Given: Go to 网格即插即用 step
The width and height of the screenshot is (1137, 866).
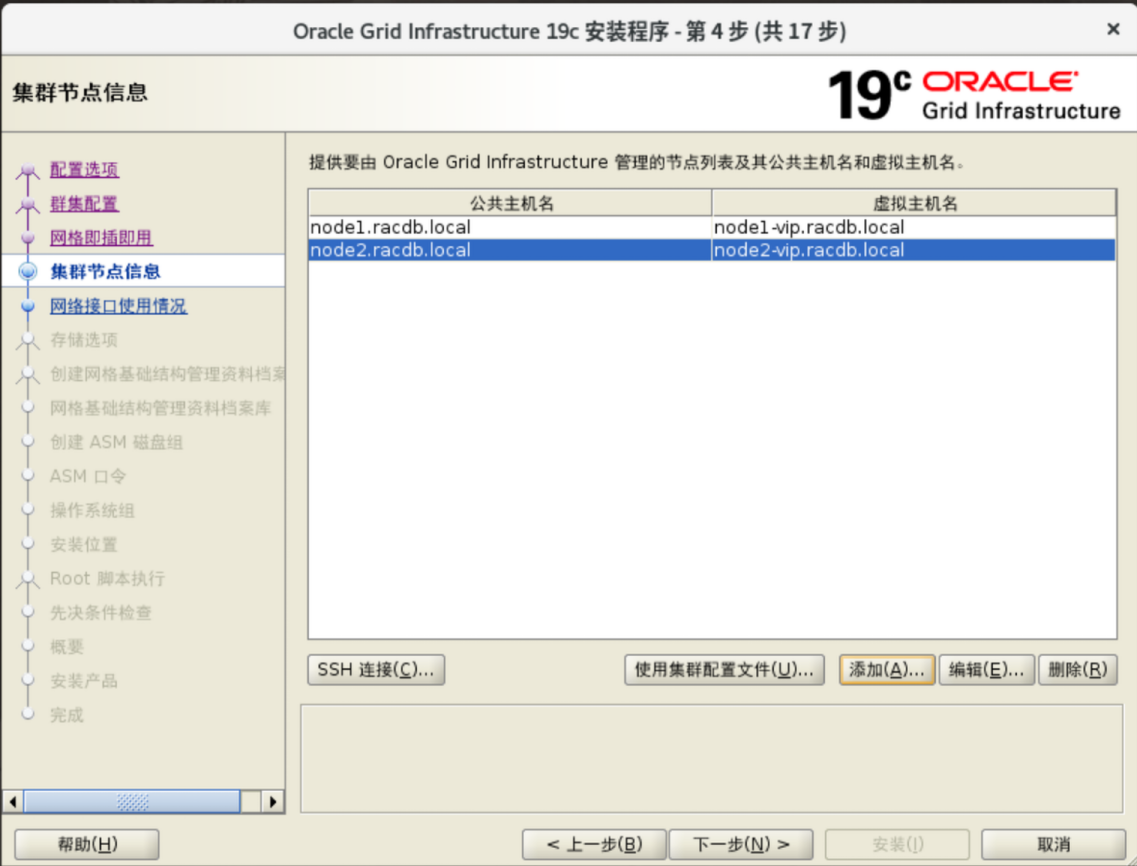Looking at the screenshot, I should point(101,238).
